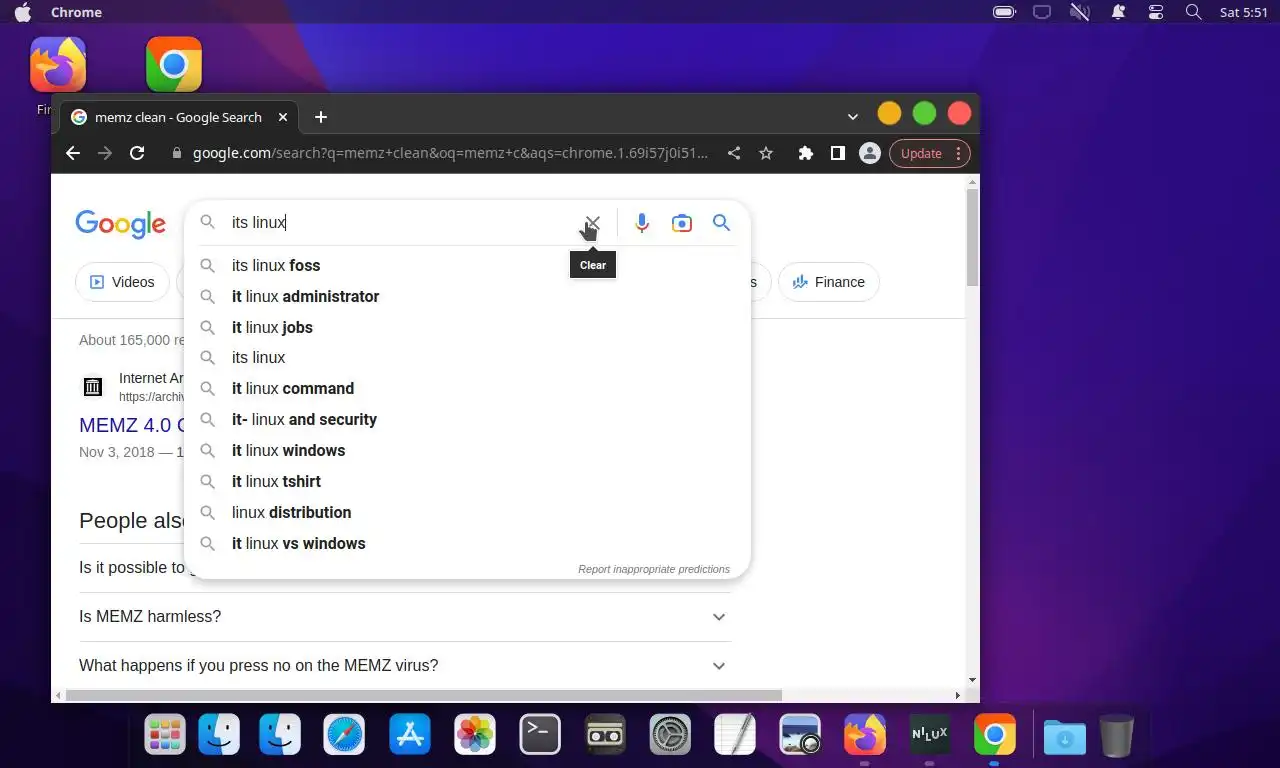Viewport: 1280px width, 768px height.
Task: Choose suggestion 'it linux vs windows'
Action: 467,544
